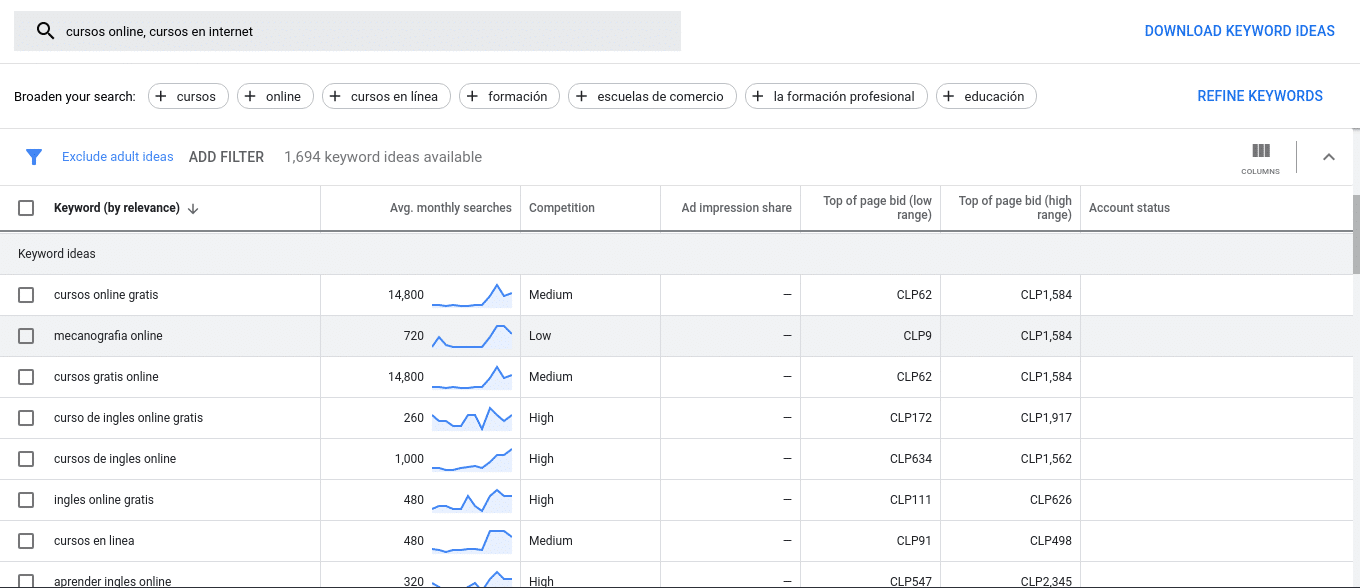Open the Columns icon

point(1261,158)
